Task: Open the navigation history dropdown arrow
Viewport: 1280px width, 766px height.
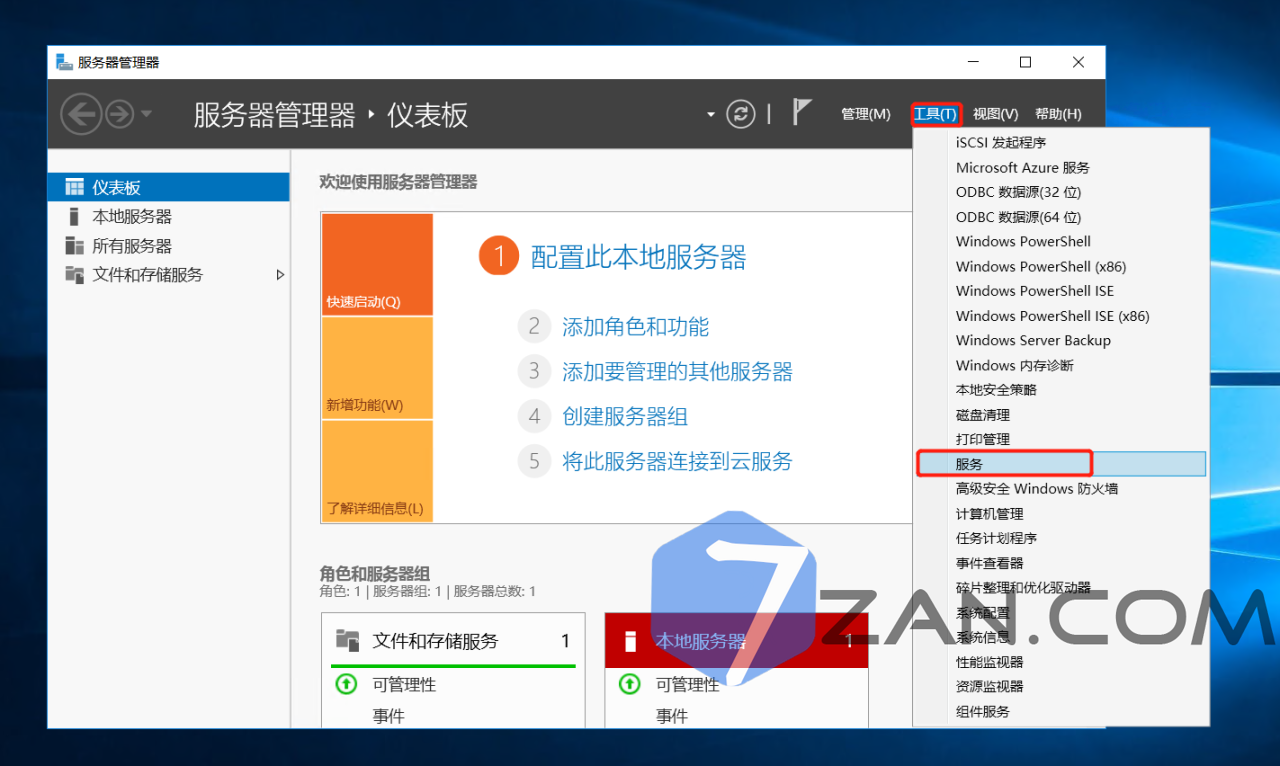Action: (146, 114)
